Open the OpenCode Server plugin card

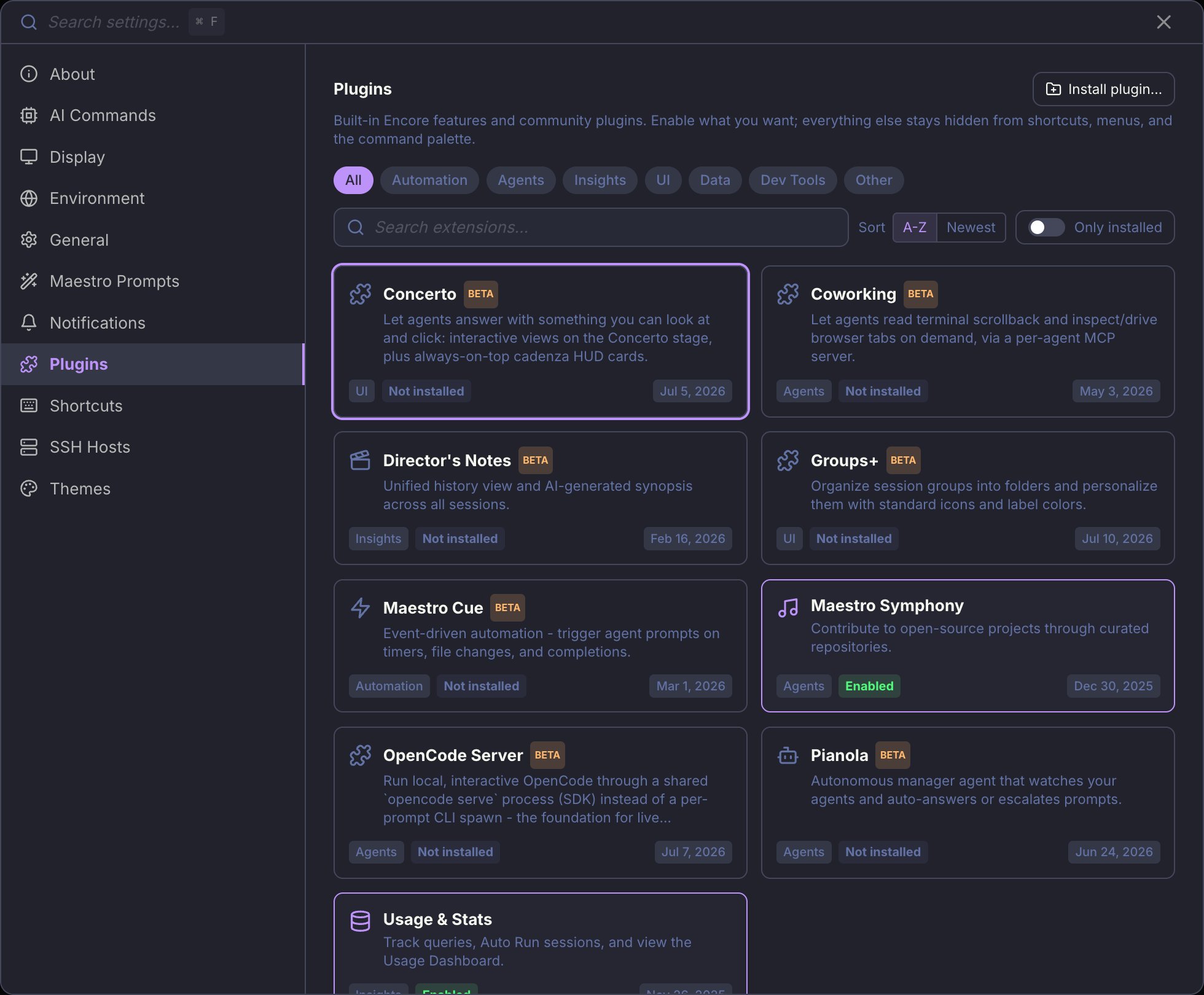(x=540, y=803)
